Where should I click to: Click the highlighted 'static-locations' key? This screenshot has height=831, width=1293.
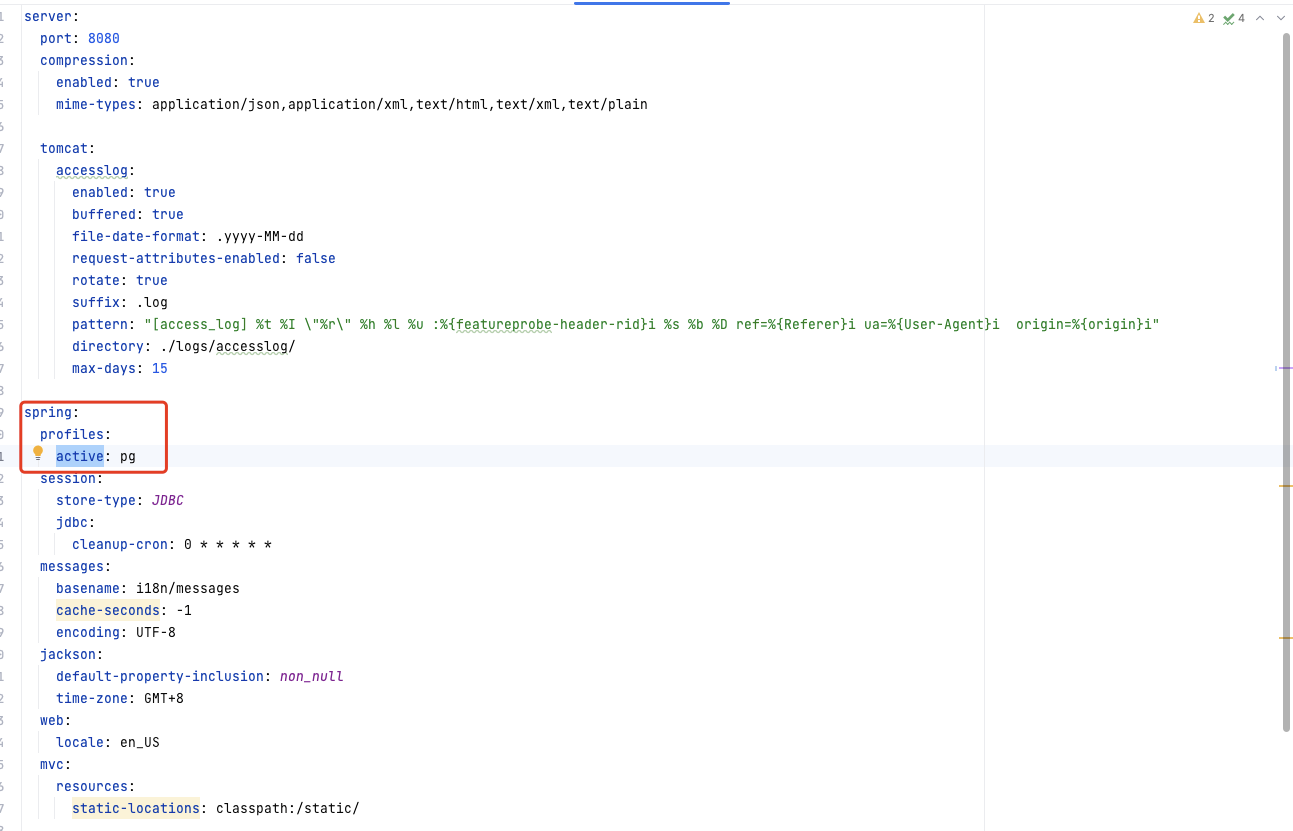[x=135, y=808]
